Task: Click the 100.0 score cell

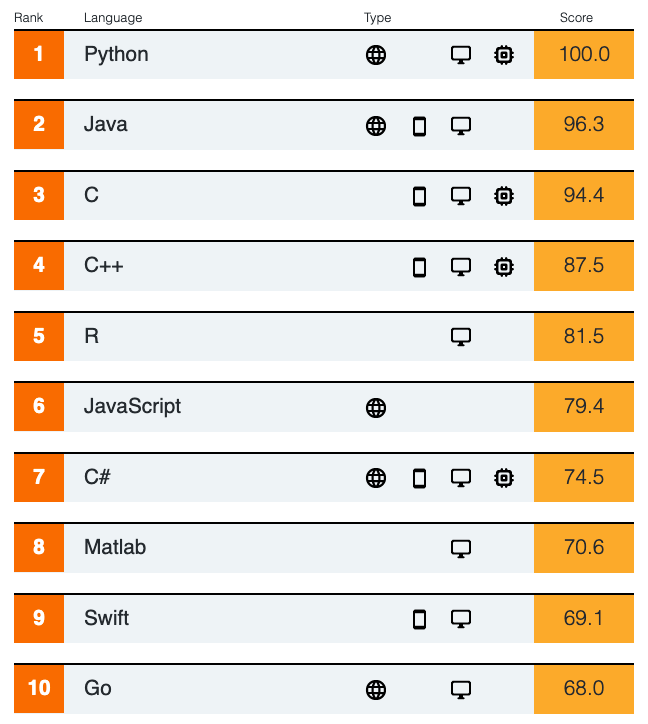Action: pos(584,54)
